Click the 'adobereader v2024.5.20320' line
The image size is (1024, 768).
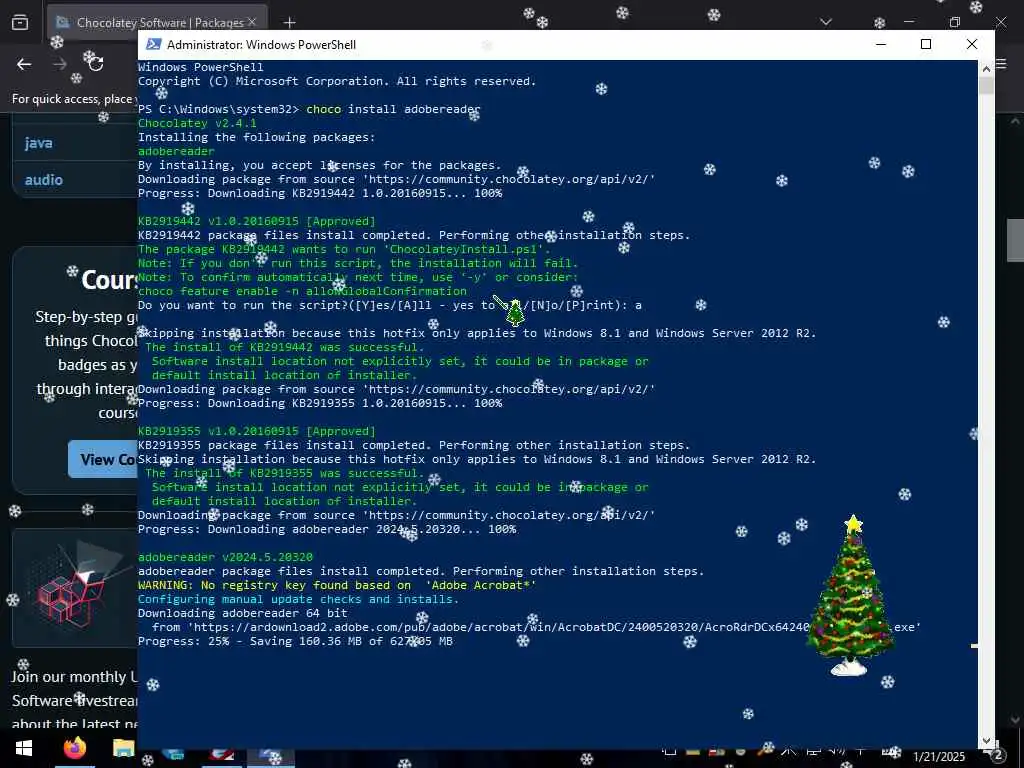pyautogui.click(x=225, y=557)
